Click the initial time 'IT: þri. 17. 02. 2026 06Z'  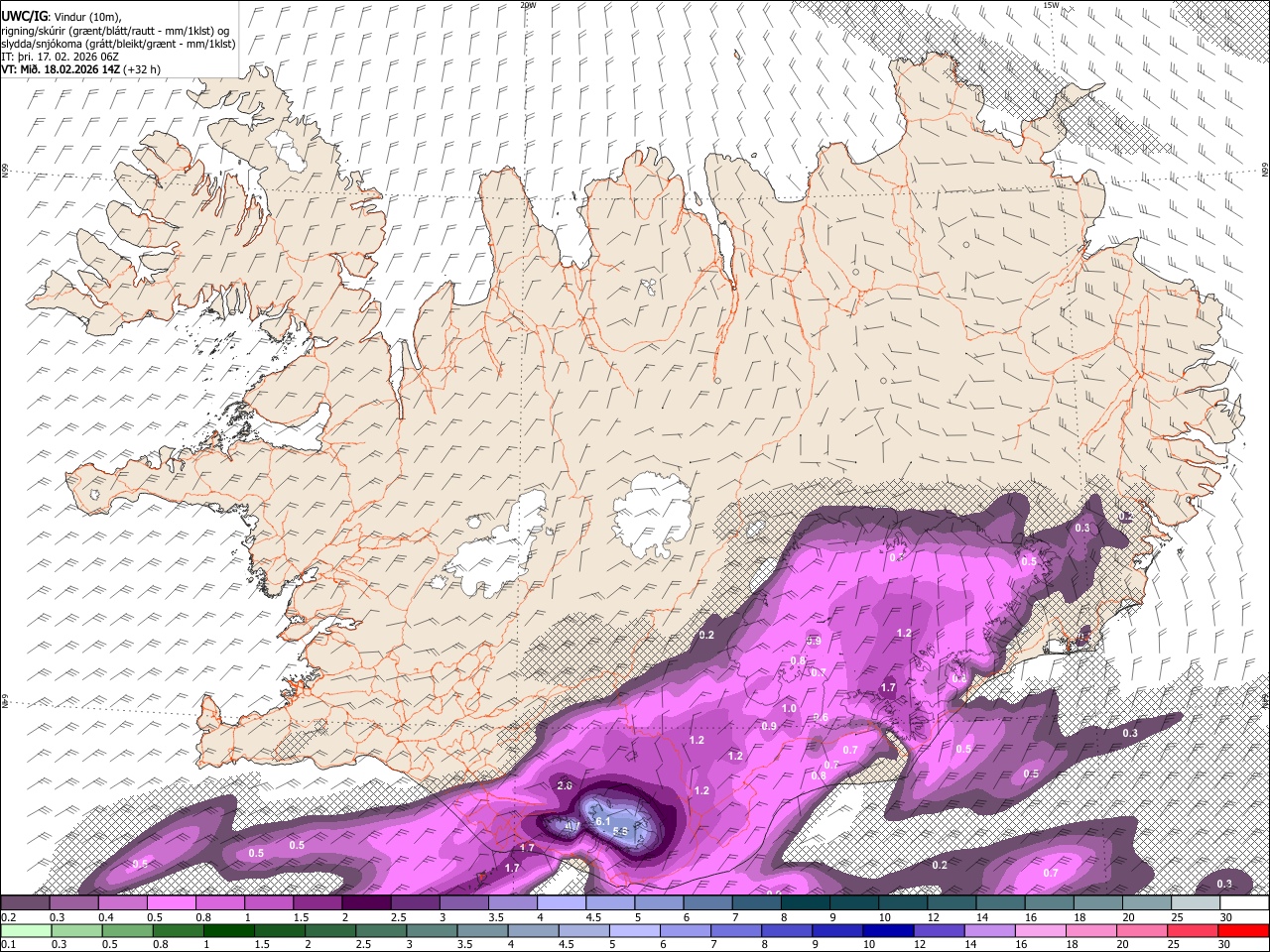[60, 57]
